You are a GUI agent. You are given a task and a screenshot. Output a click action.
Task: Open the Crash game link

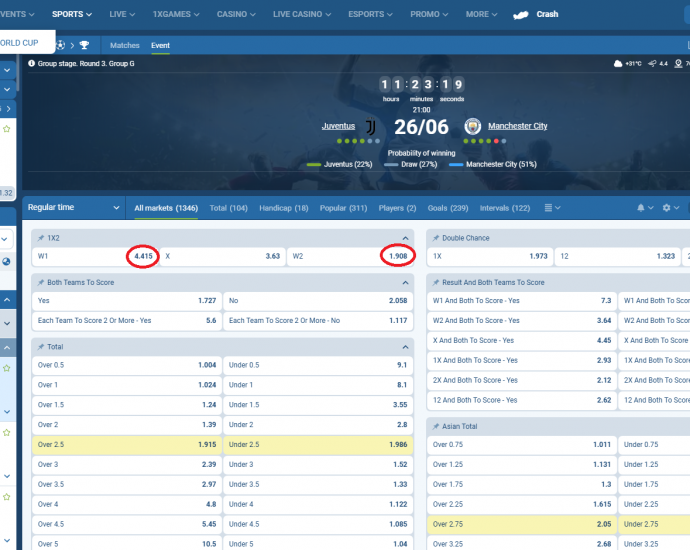pos(547,14)
